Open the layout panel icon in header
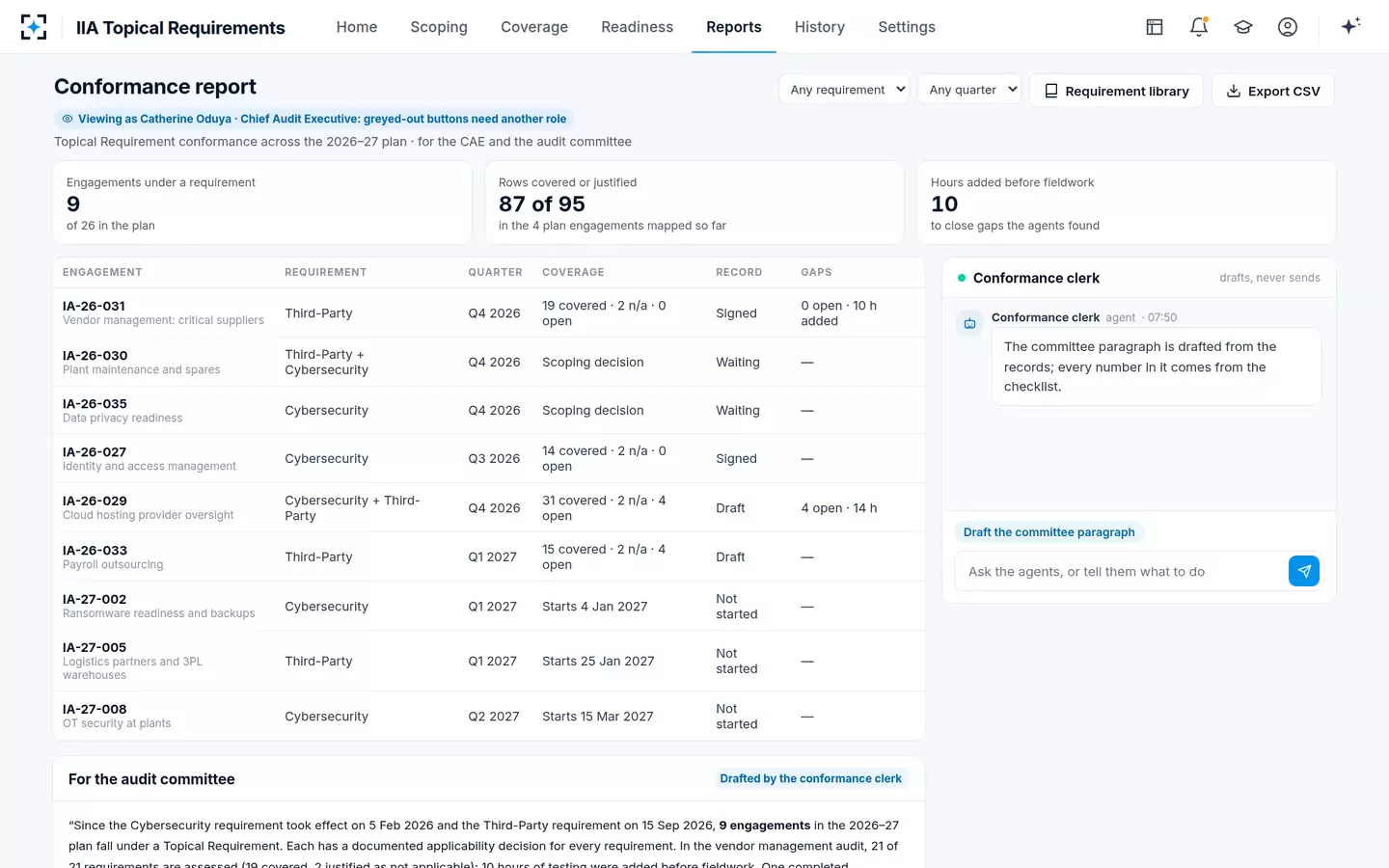 (1155, 27)
